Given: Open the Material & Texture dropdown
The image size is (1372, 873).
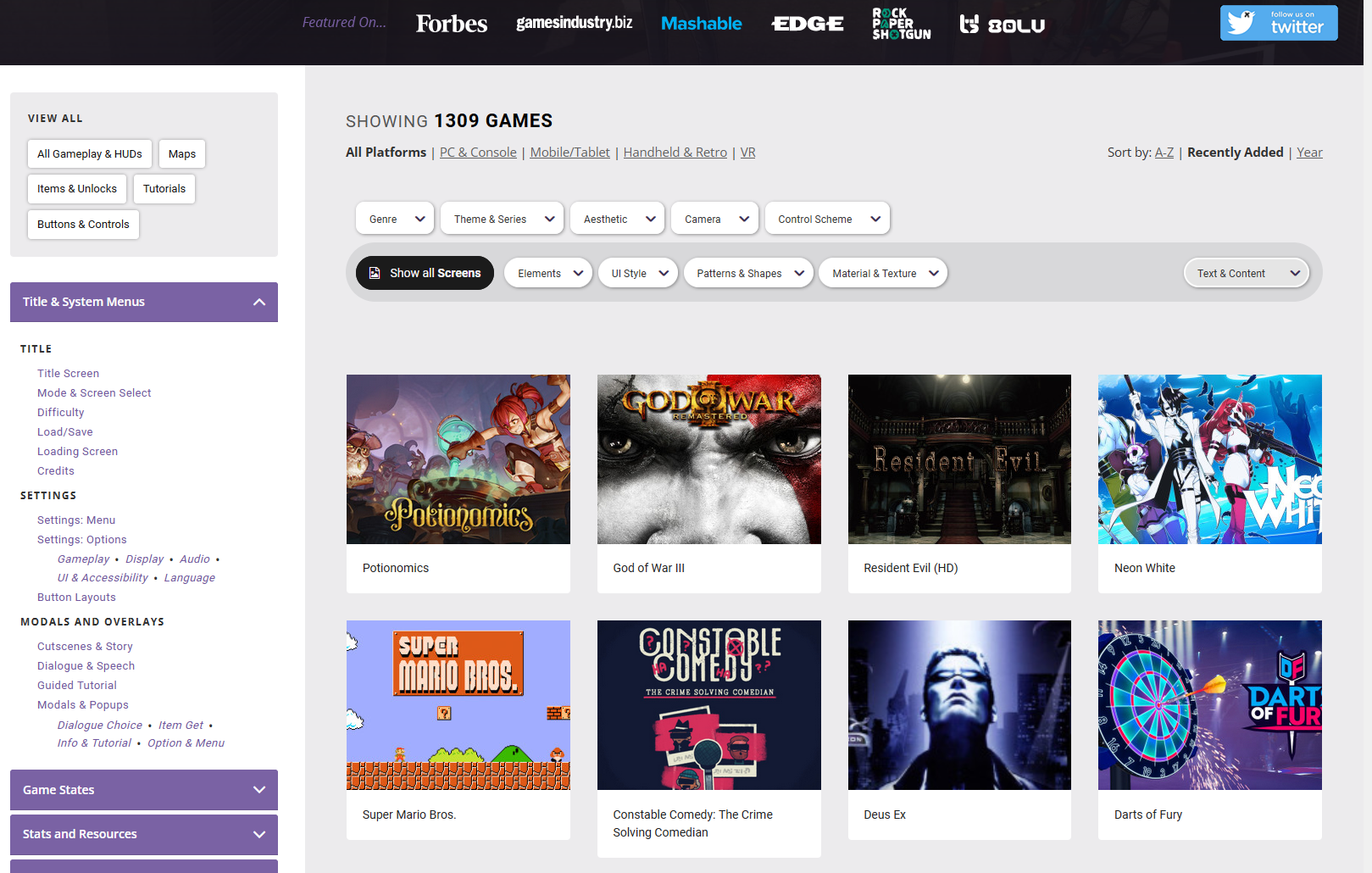Looking at the screenshot, I should (883, 273).
